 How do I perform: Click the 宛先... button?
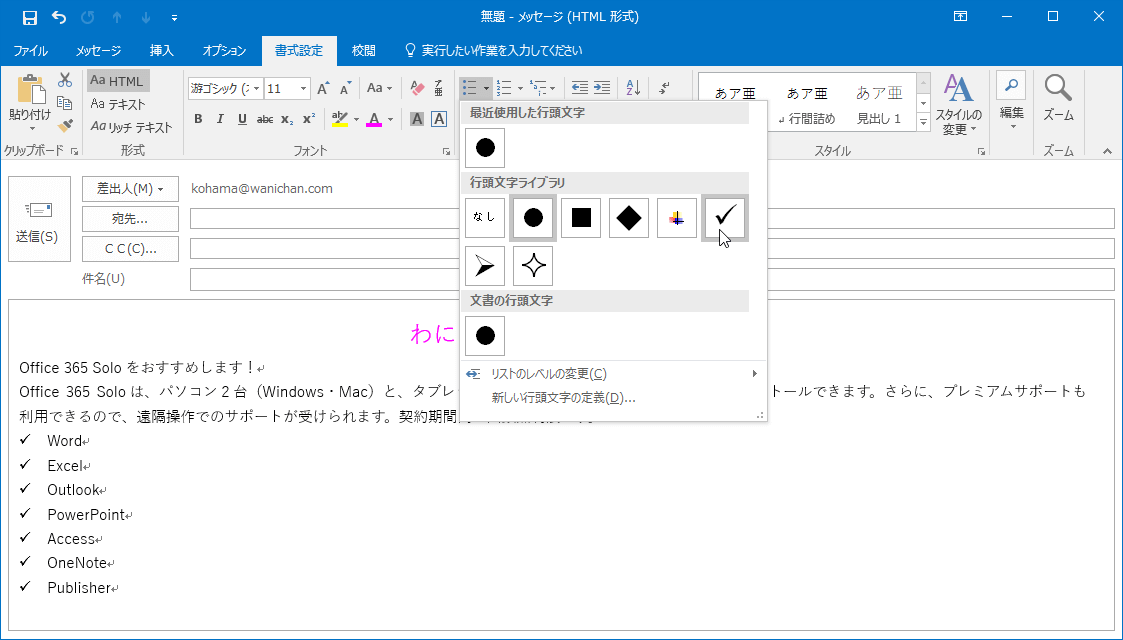(130, 219)
